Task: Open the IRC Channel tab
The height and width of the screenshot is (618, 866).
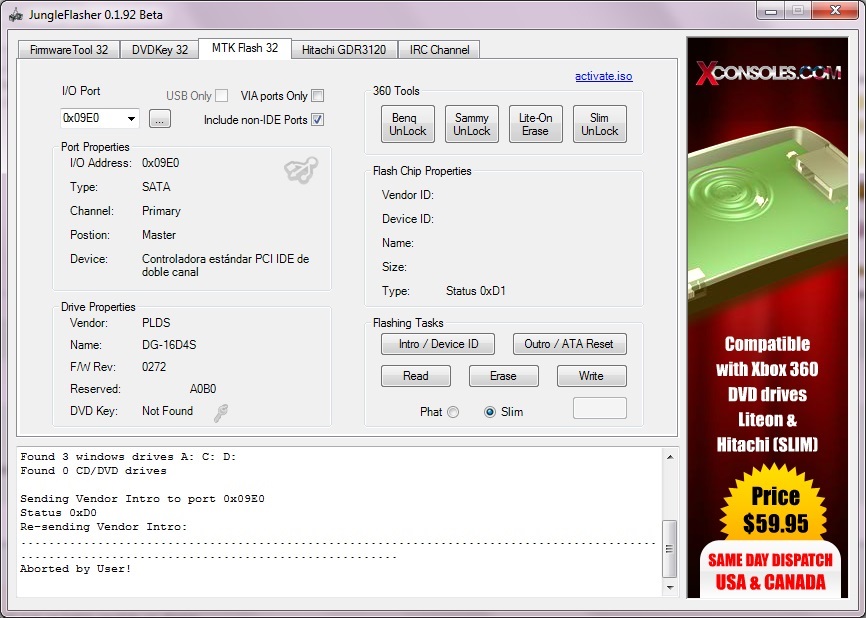Action: (x=439, y=50)
